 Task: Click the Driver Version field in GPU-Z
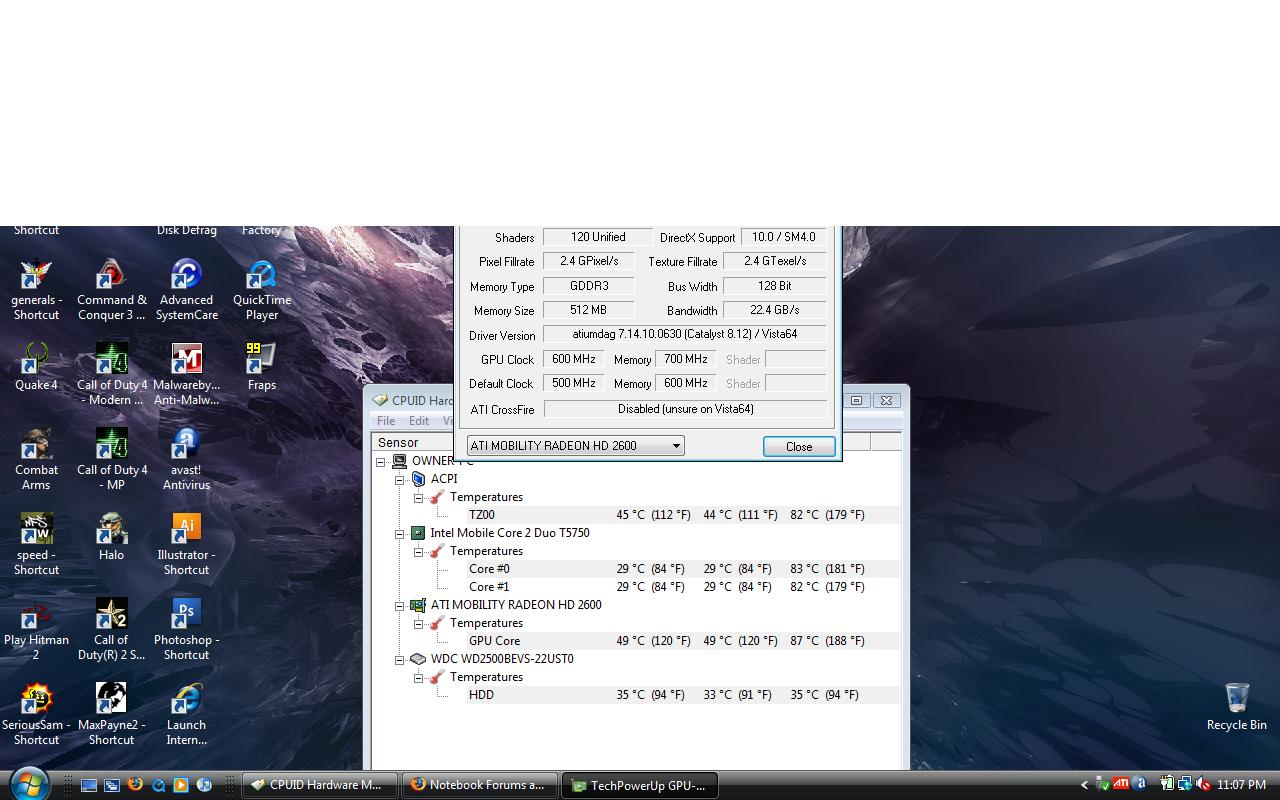click(685, 334)
